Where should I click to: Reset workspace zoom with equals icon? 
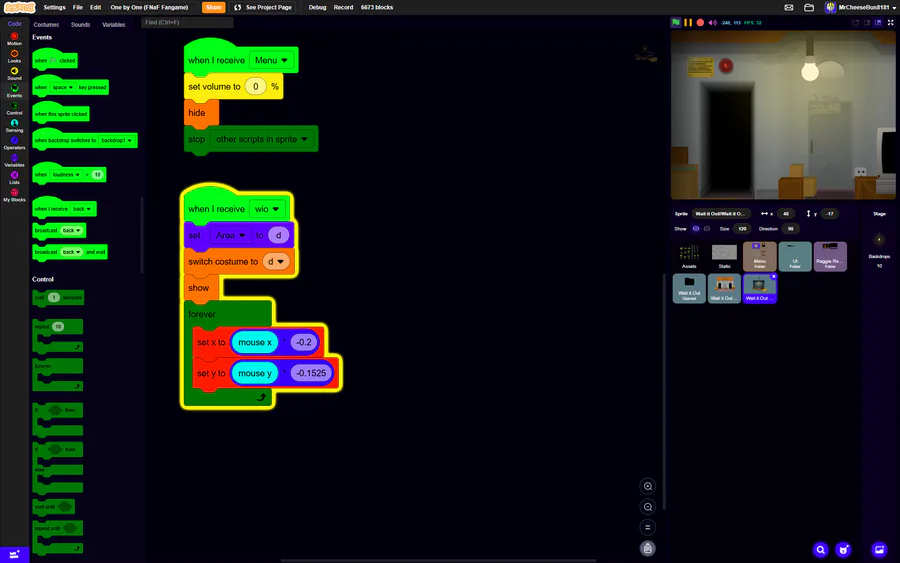click(x=647, y=527)
